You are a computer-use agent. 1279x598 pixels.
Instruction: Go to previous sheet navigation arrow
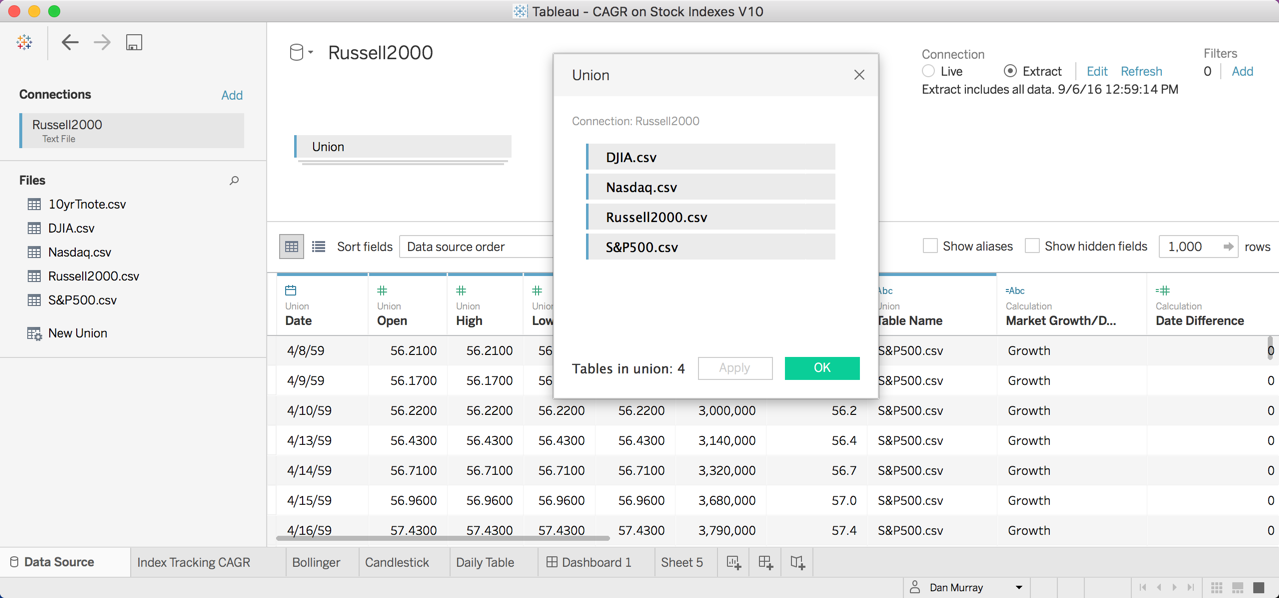1159,588
